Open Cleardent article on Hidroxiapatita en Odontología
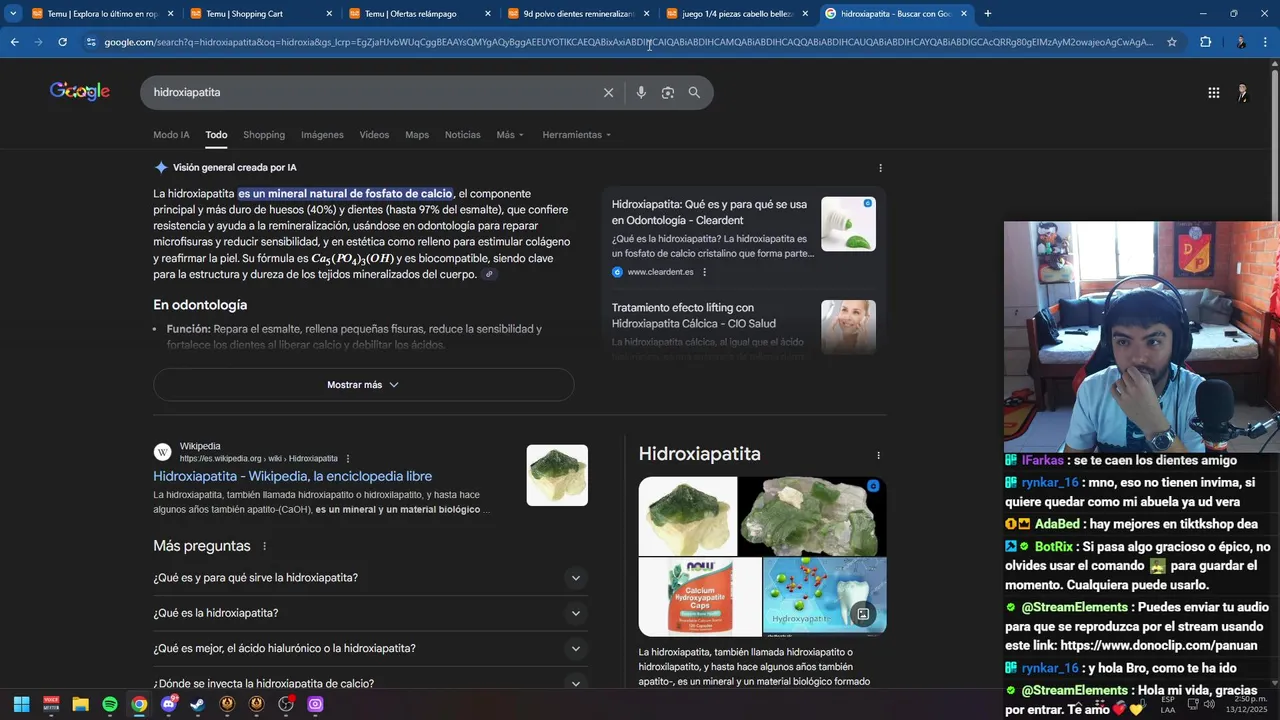Image resolution: width=1280 pixels, height=720 pixels. [709, 212]
